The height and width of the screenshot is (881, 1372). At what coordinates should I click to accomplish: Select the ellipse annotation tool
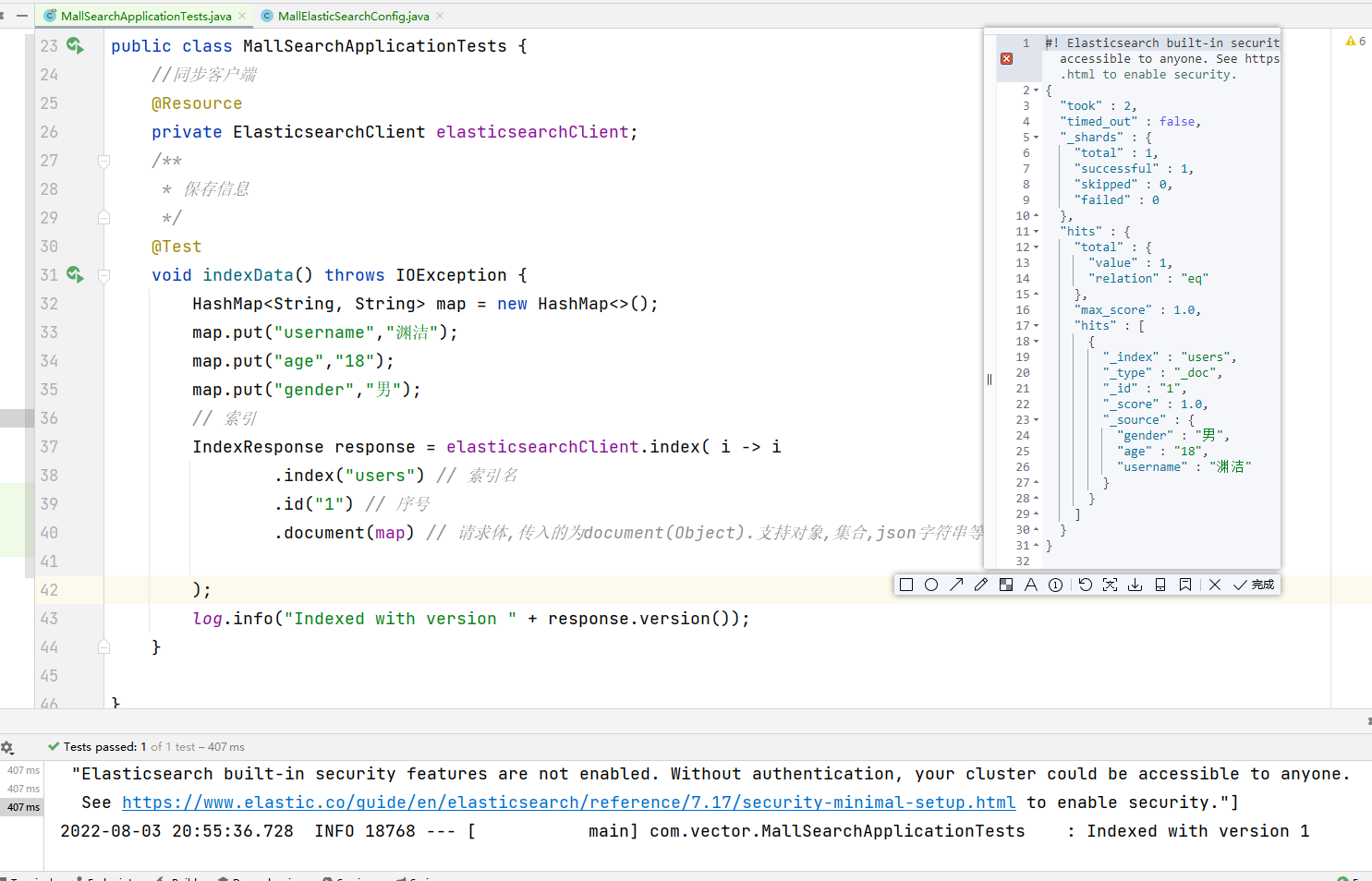coord(931,585)
